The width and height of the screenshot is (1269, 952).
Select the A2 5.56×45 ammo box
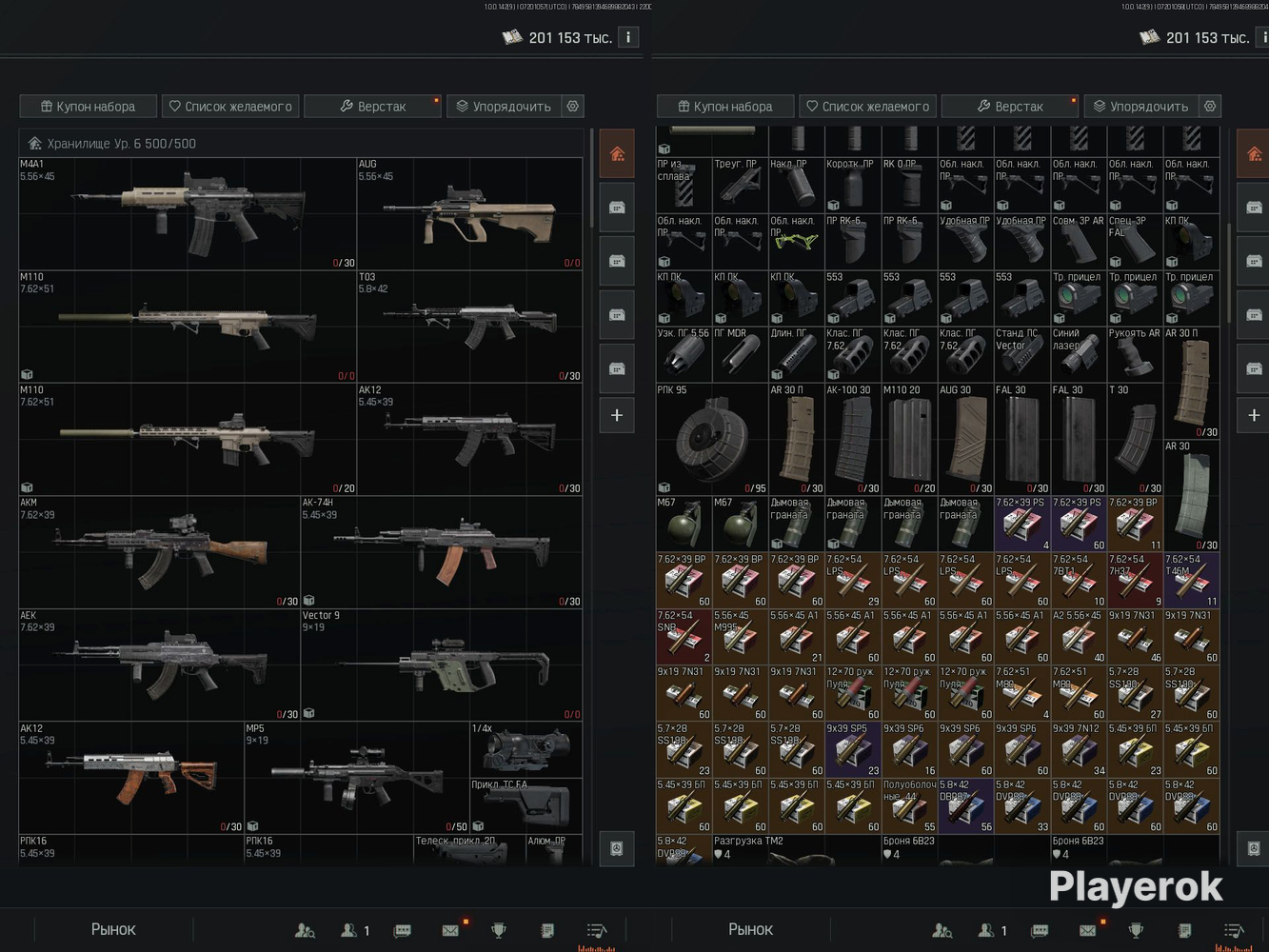tap(1079, 637)
